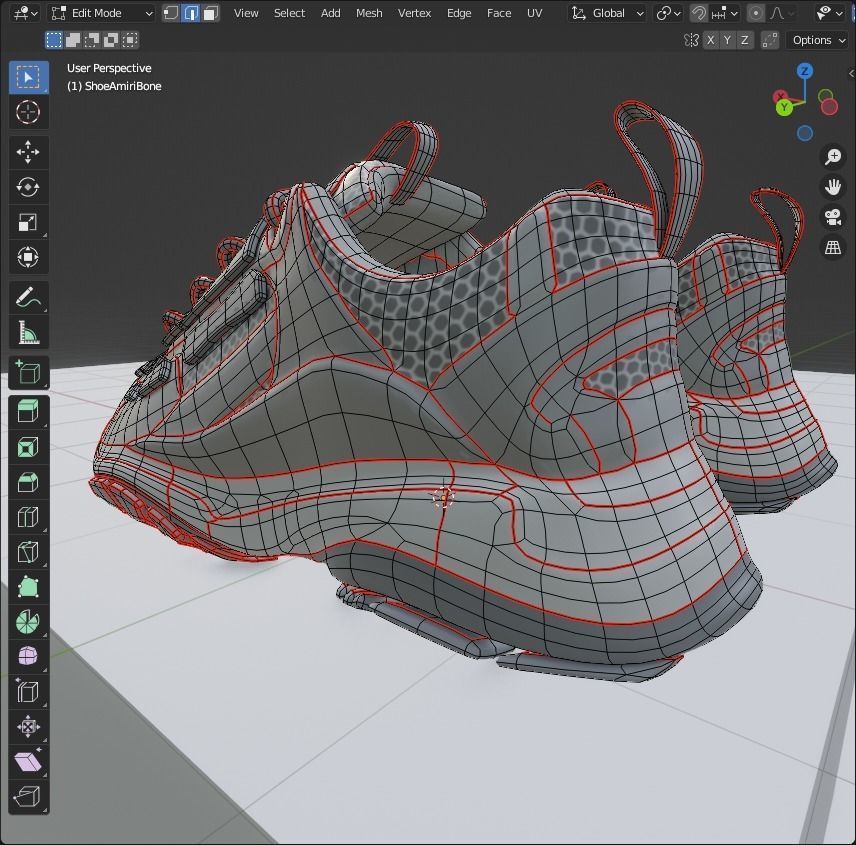Switch to vertex select mode
This screenshot has width=856, height=845.
point(171,13)
